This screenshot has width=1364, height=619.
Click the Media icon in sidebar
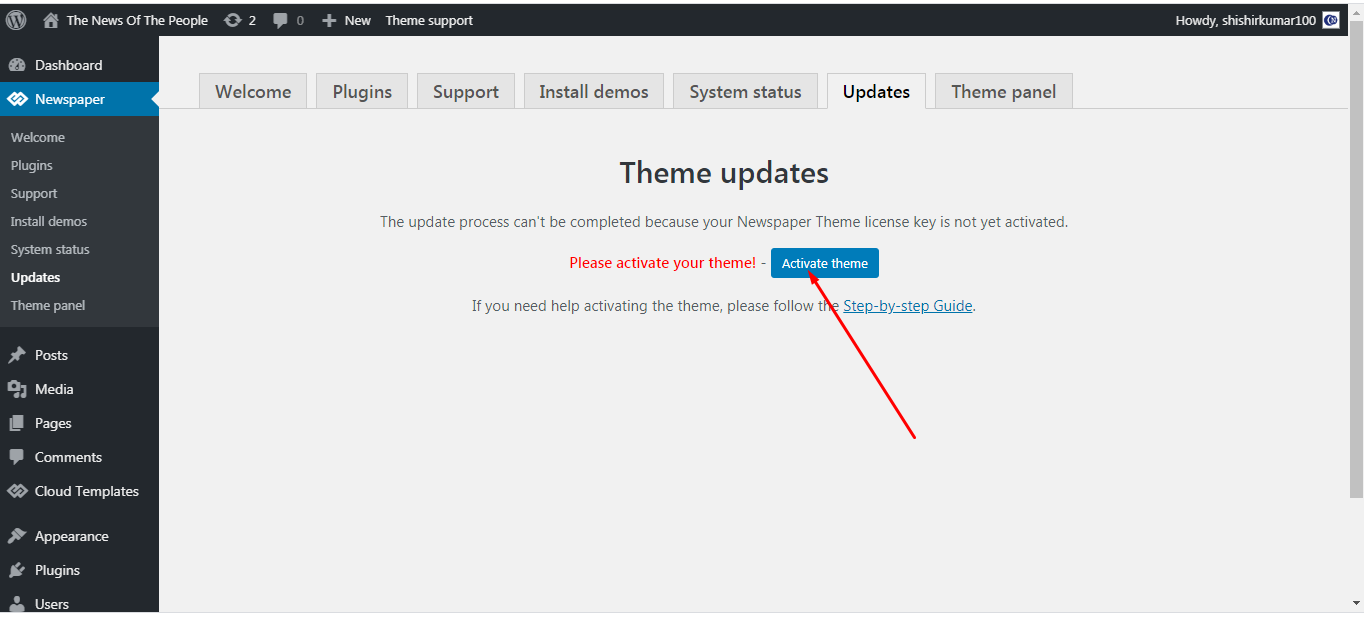click(x=17, y=389)
